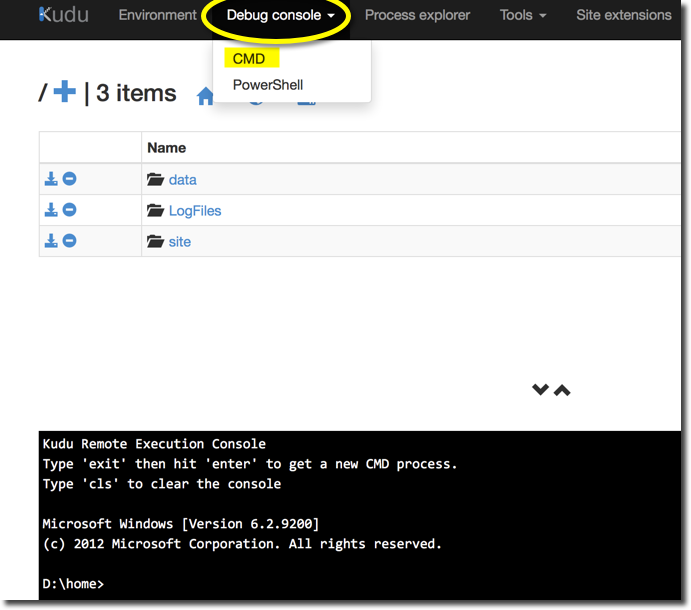The image size is (691, 610).
Task: Open the Debug console dropdown
Action: pos(281,15)
